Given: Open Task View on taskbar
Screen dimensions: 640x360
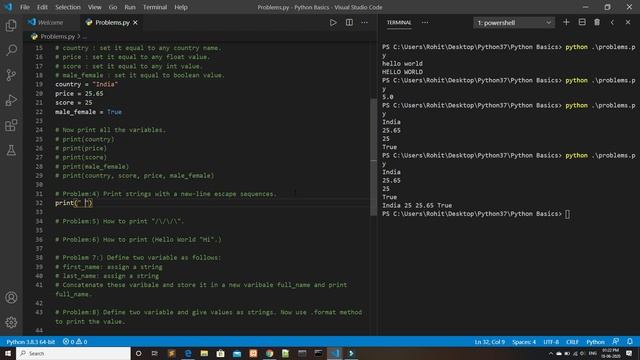Looking at the screenshot, I should [x=155, y=353].
